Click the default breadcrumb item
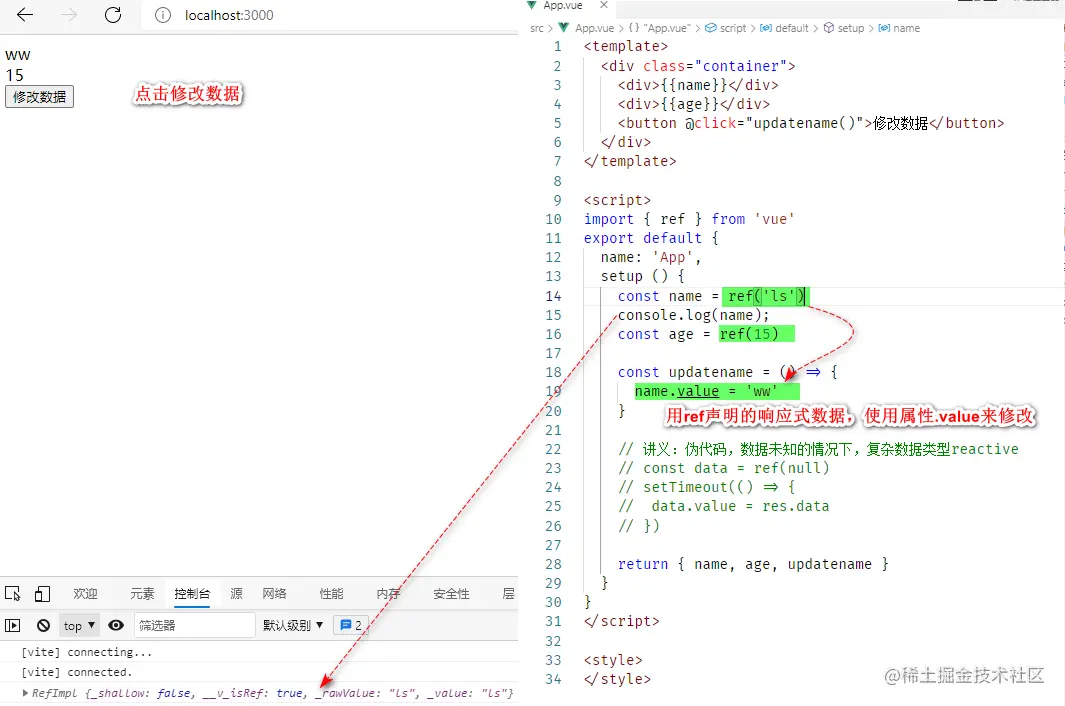Screen dimensions: 1065x706 (784, 28)
